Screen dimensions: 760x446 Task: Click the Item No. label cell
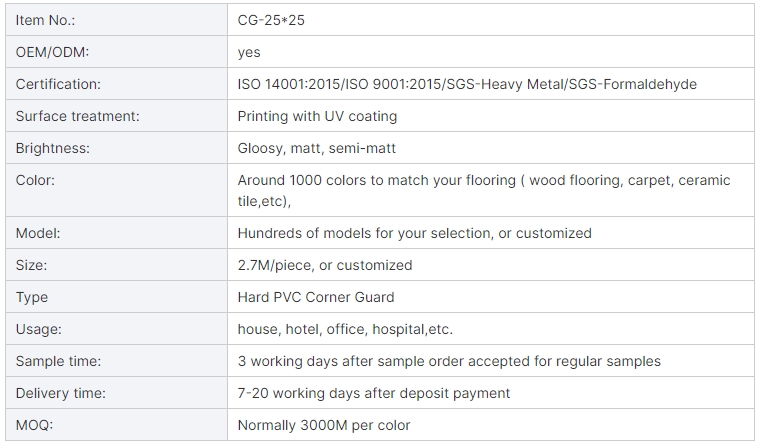(x=46, y=20)
